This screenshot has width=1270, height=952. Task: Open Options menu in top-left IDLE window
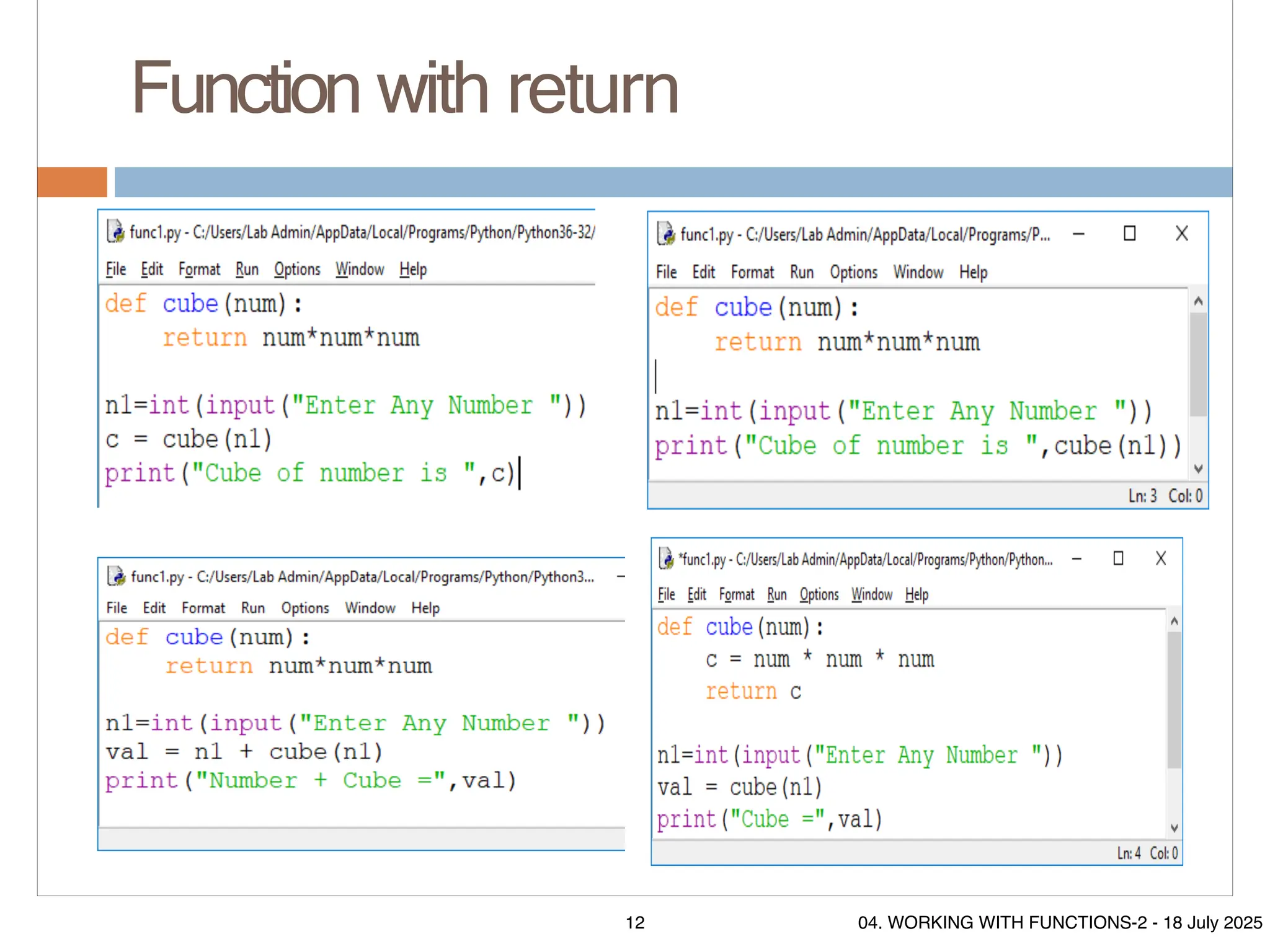[297, 269]
